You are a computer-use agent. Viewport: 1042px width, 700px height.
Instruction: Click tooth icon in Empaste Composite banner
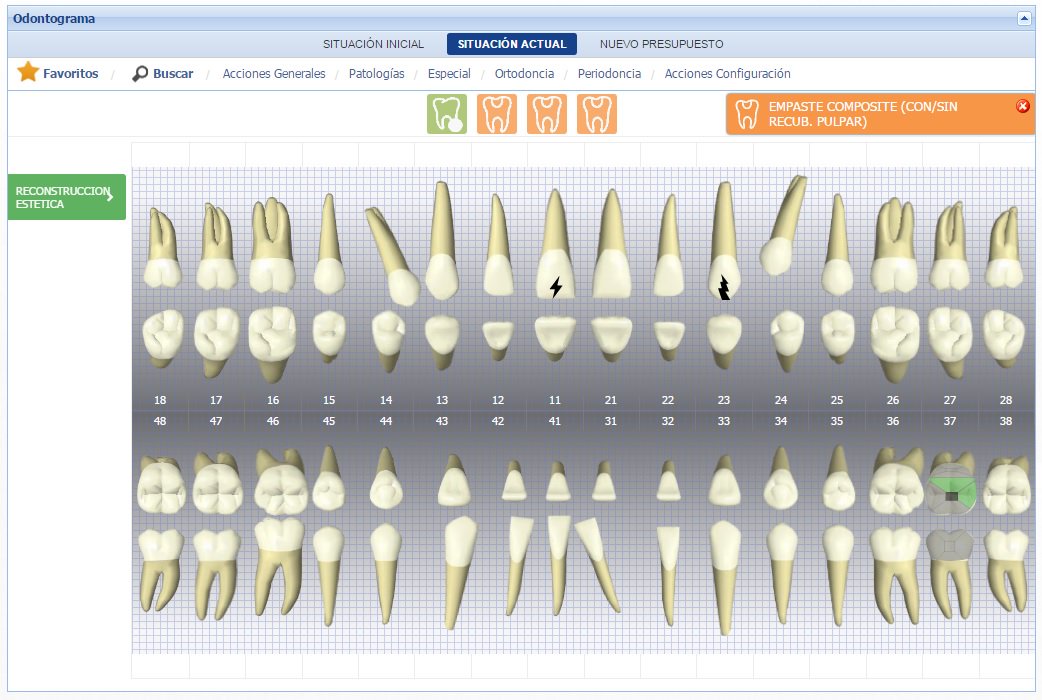(x=746, y=114)
